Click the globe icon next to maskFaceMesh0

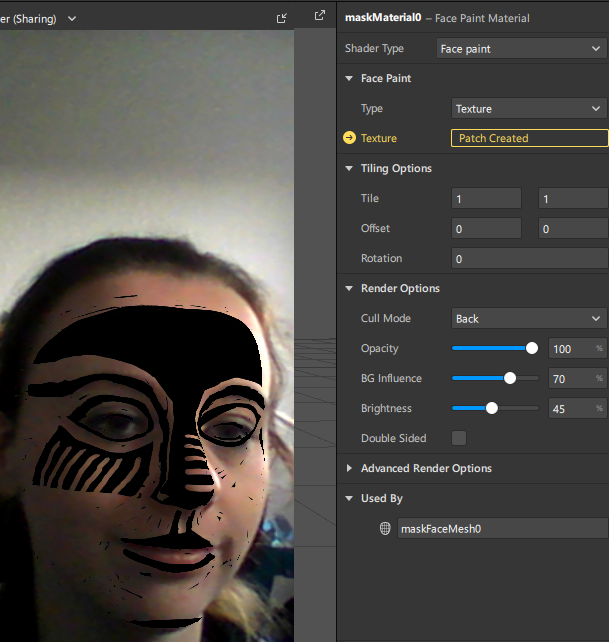[x=385, y=528]
